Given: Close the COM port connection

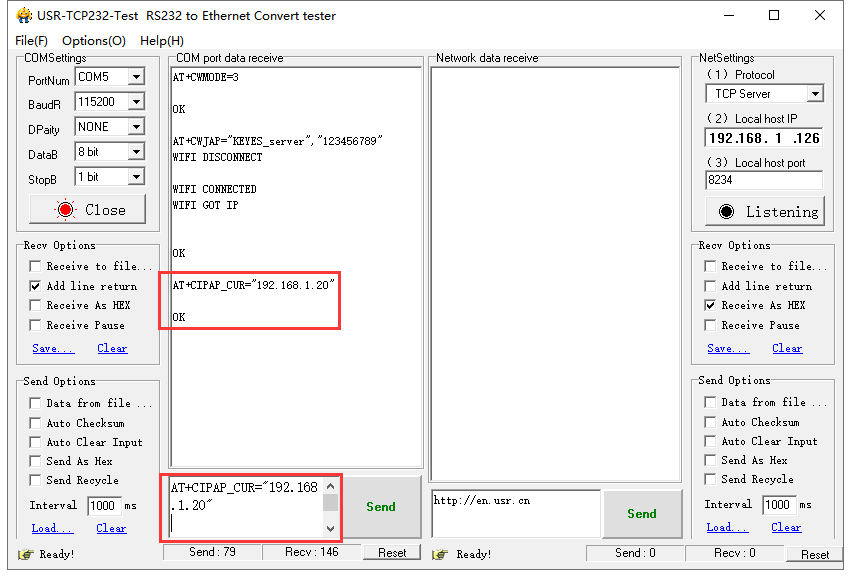Looking at the screenshot, I should [87, 210].
